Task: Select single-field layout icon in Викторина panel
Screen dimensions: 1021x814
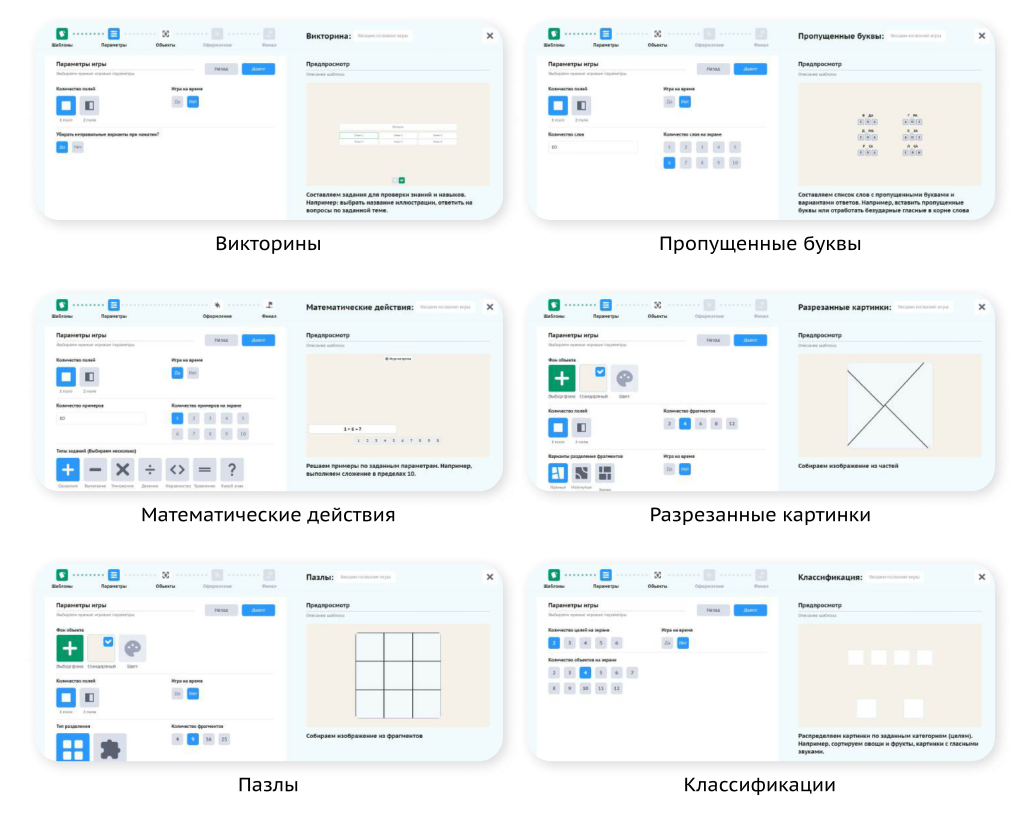Action: click(x=66, y=105)
